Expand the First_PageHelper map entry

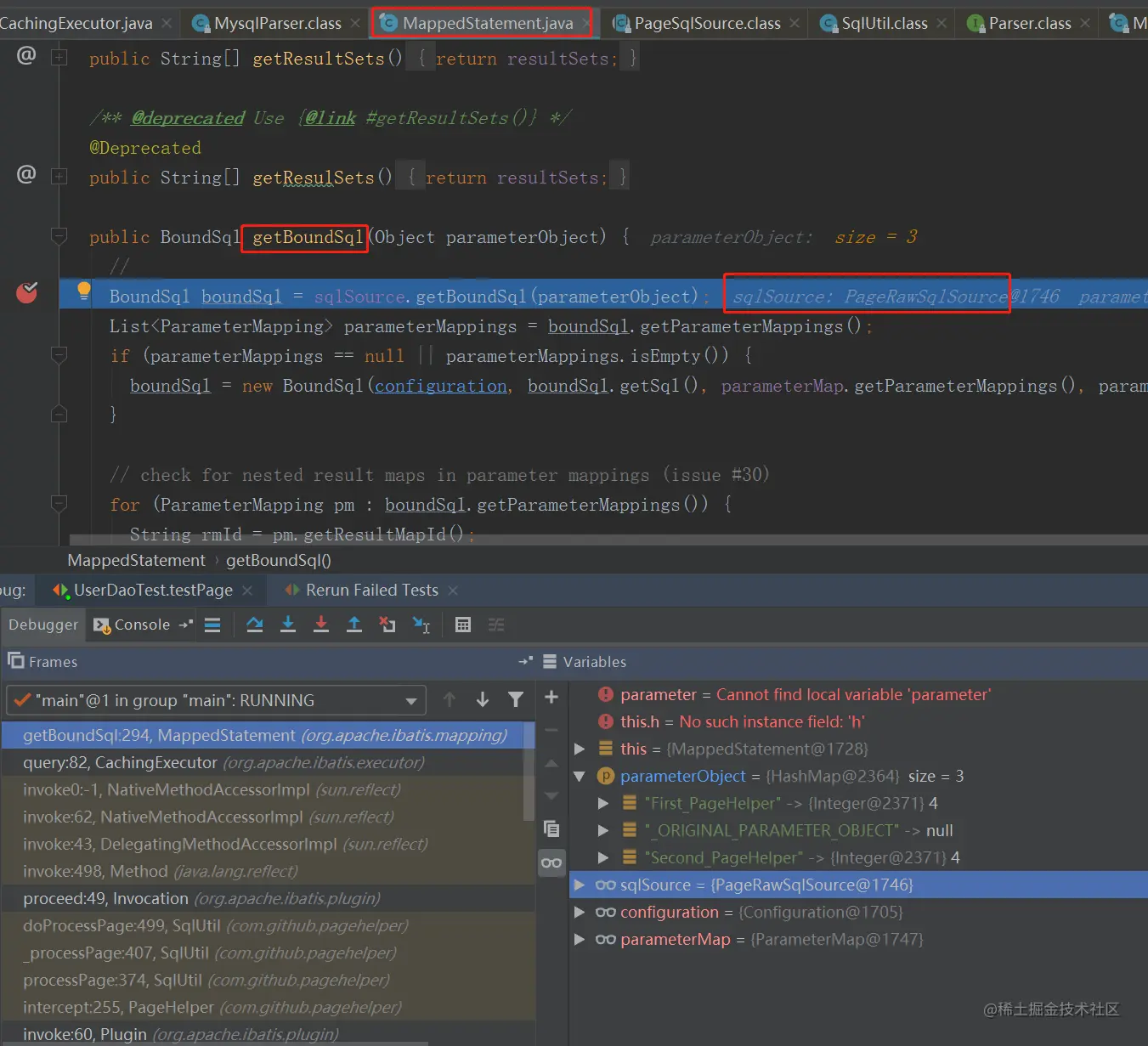point(603,803)
